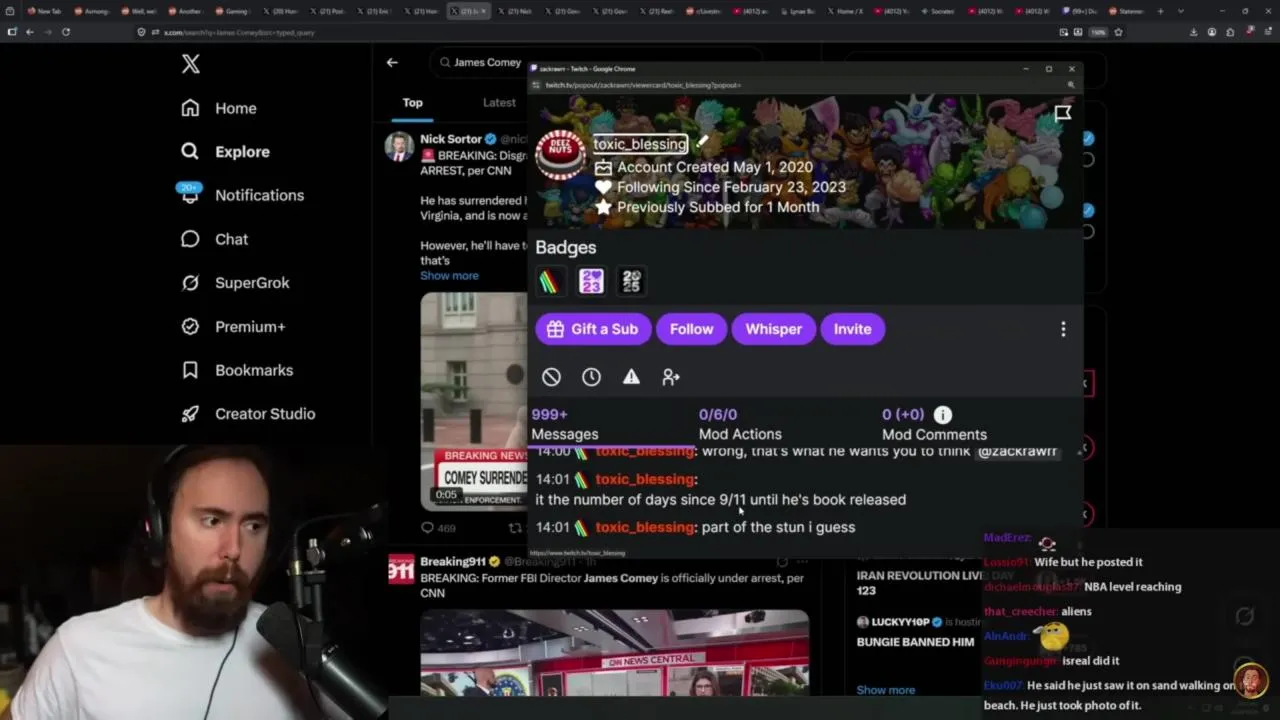Click Account Created calendar icon
Image resolution: width=1280 pixels, height=720 pixels.
pyautogui.click(x=603, y=168)
